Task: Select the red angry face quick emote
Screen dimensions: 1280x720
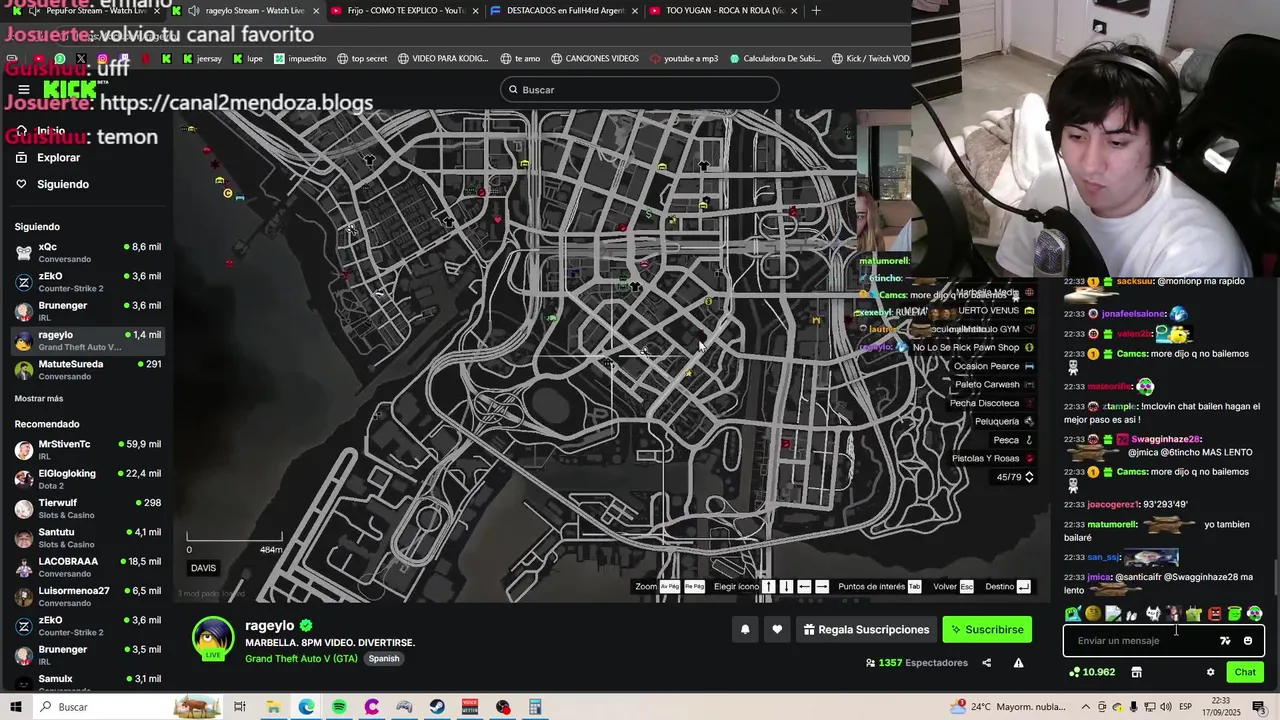Action: point(1214,613)
